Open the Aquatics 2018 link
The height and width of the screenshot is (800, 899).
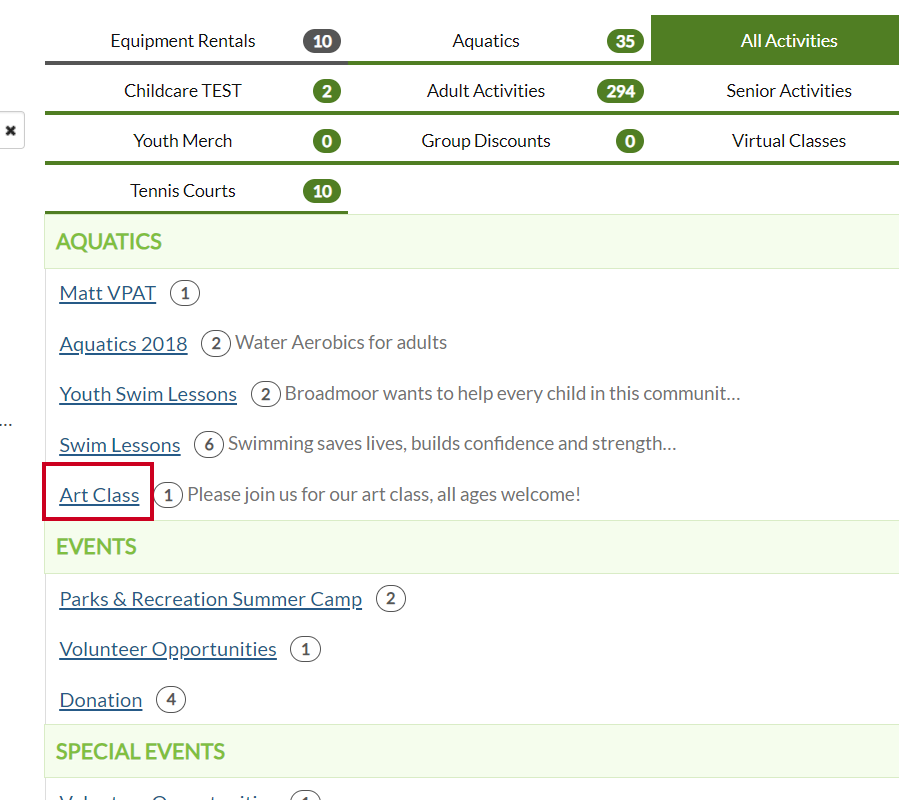(123, 344)
